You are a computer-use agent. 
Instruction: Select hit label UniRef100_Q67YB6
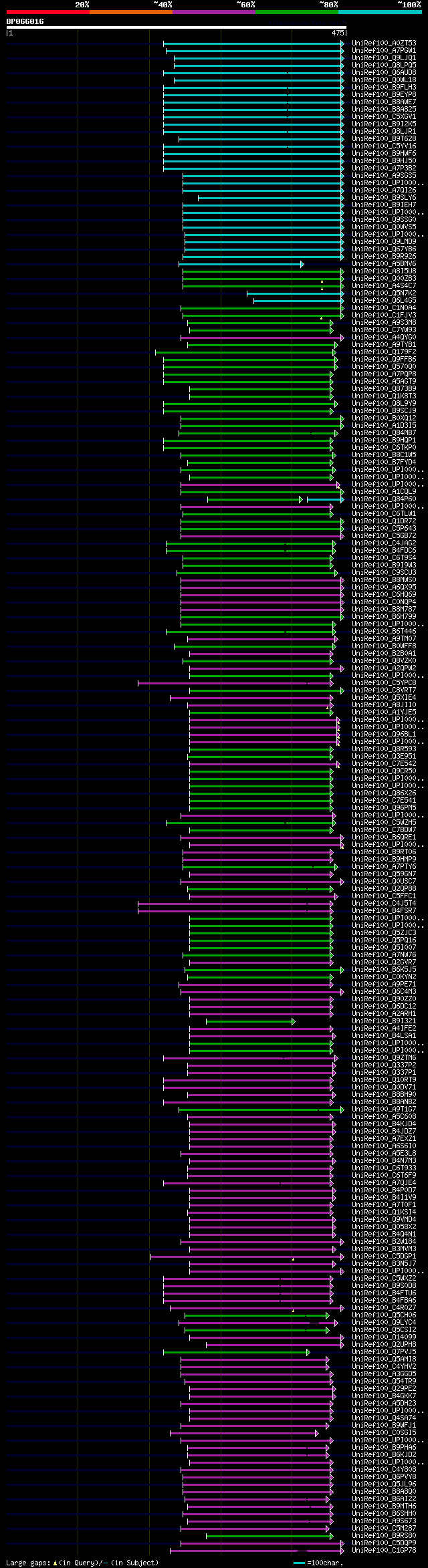384,249
